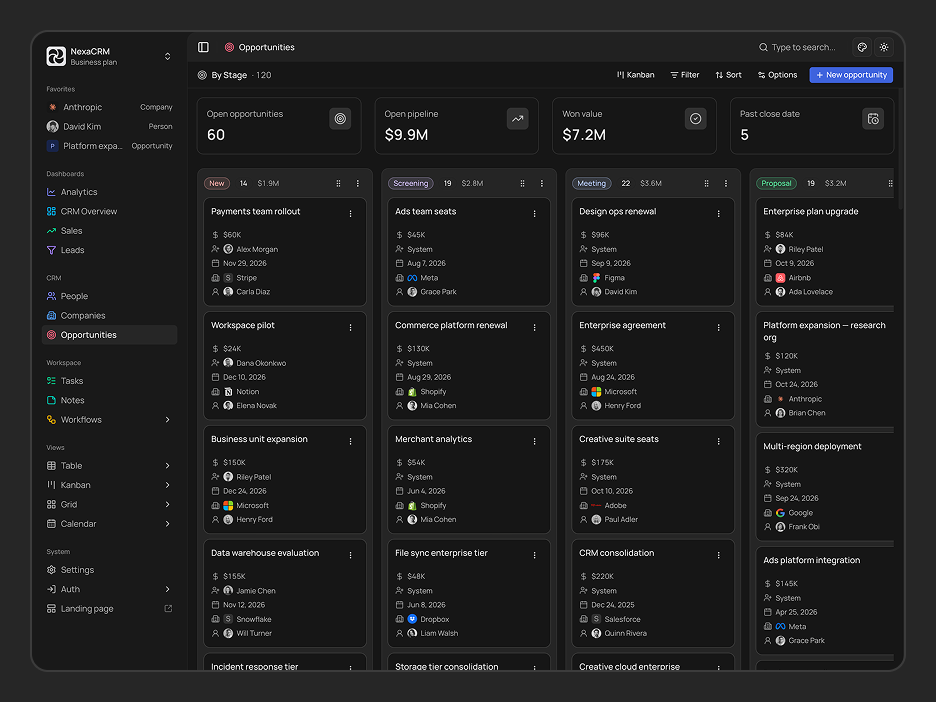Open Enterprise plan upgrade card
Image resolution: width=936 pixels, height=702 pixels.
pyautogui.click(x=825, y=252)
